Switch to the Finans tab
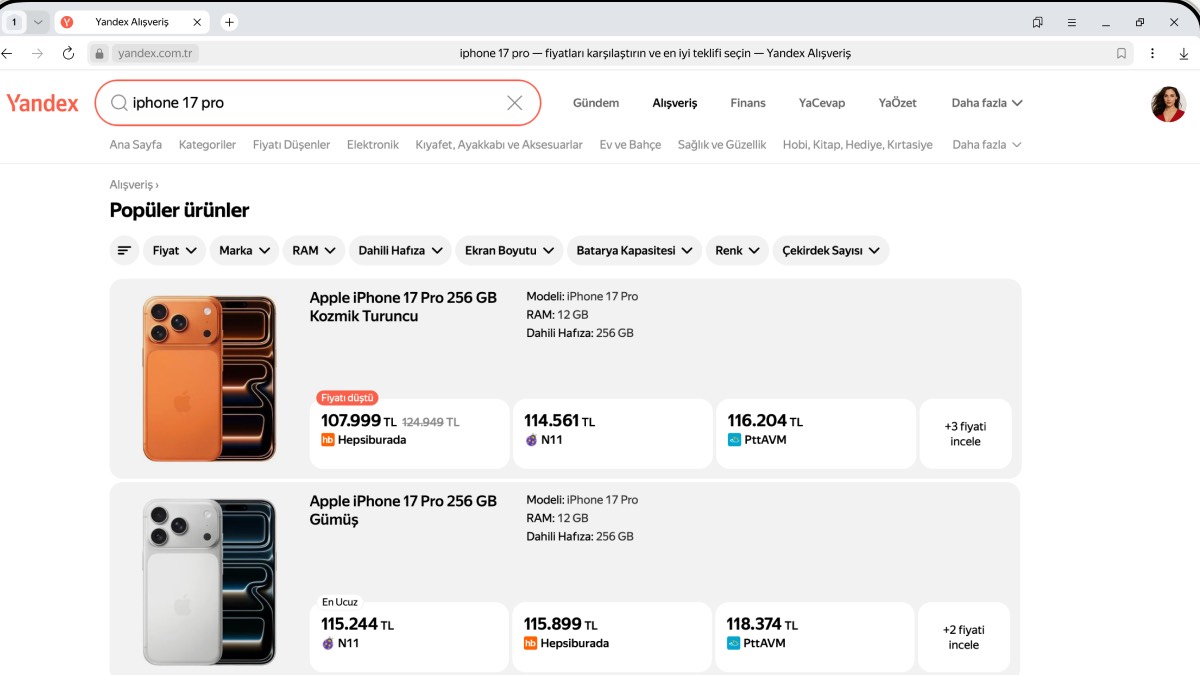The width and height of the screenshot is (1200, 675). (747, 103)
